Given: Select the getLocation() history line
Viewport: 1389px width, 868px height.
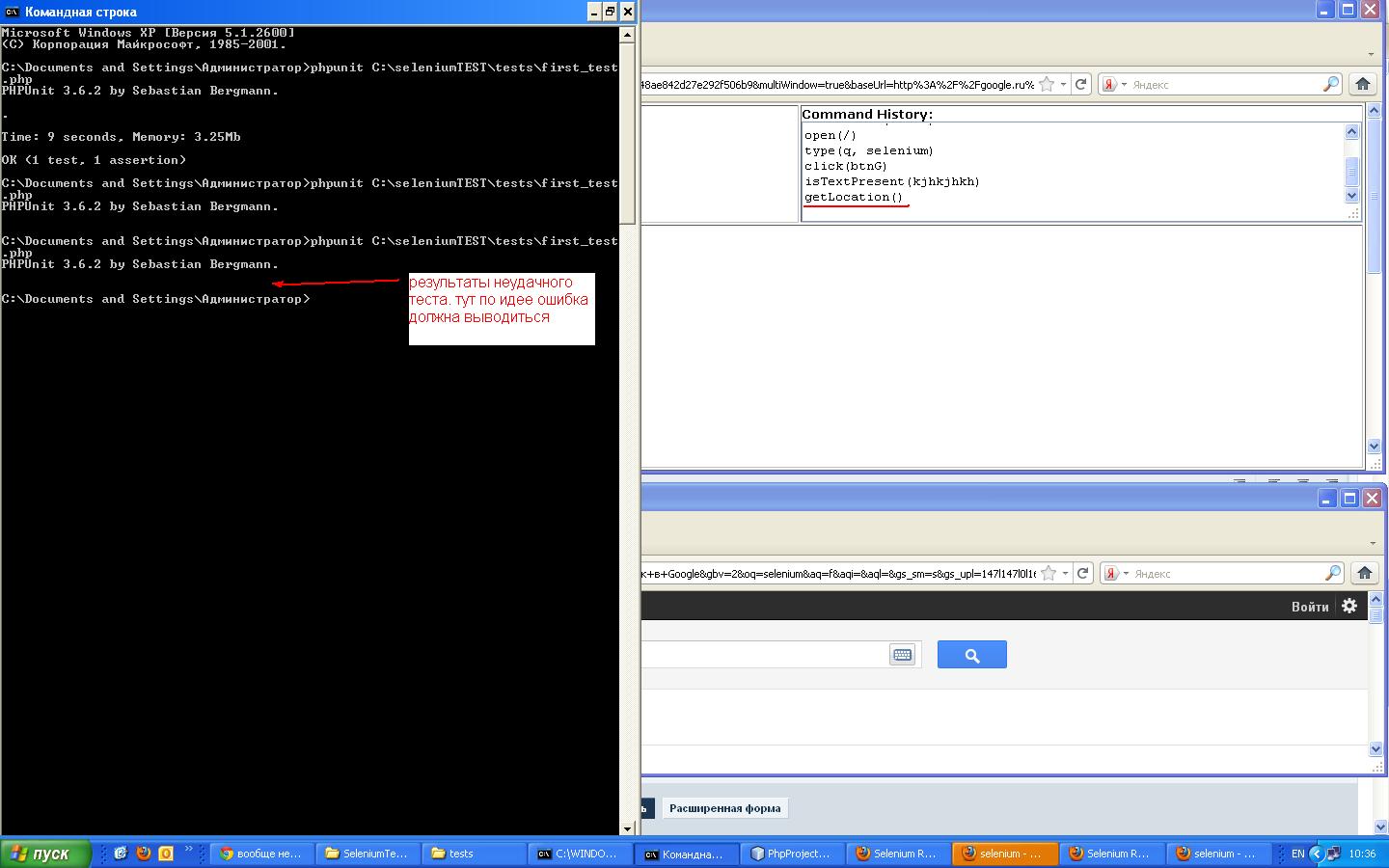Looking at the screenshot, I should point(853,197).
